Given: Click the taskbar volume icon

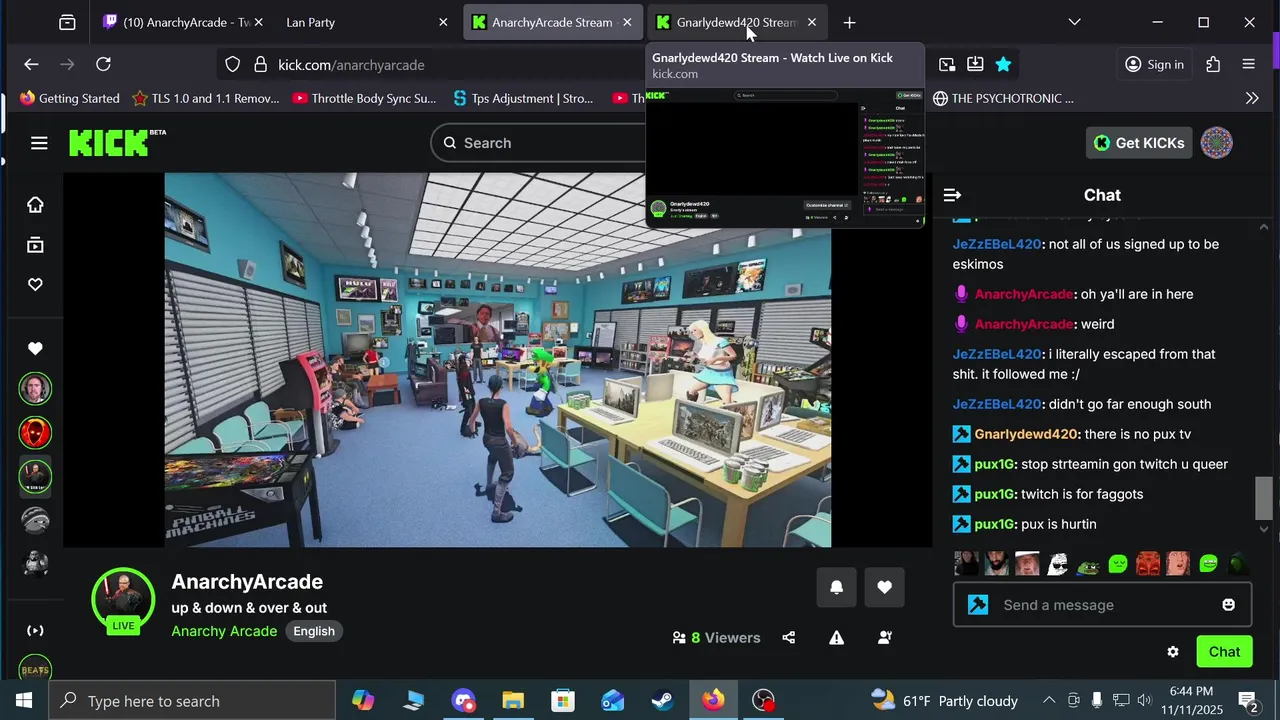Looking at the screenshot, I should (1145, 701).
